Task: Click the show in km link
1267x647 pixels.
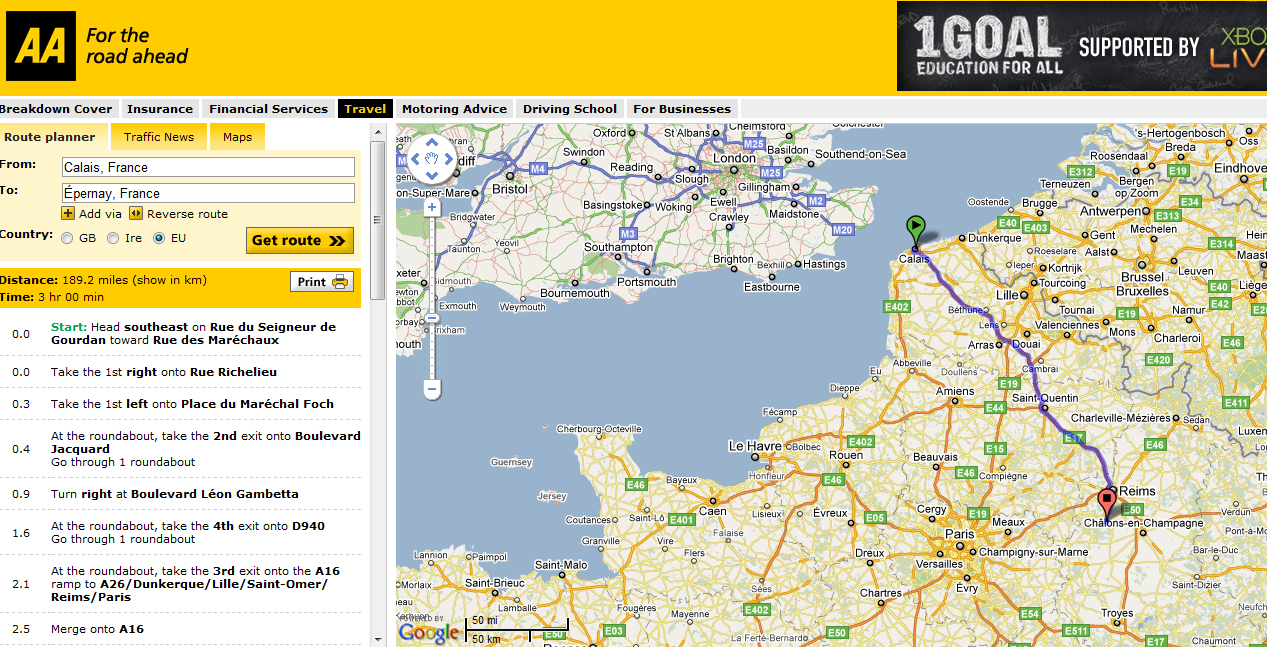Action: click(x=169, y=280)
